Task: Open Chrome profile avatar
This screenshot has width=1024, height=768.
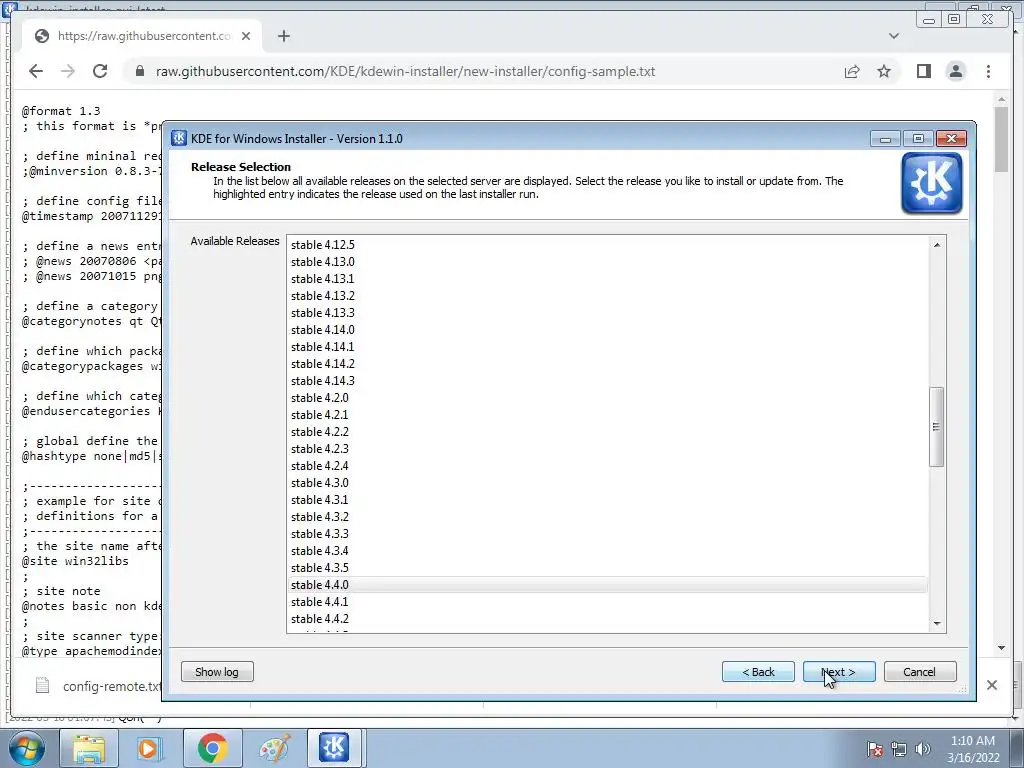Action: point(955,71)
